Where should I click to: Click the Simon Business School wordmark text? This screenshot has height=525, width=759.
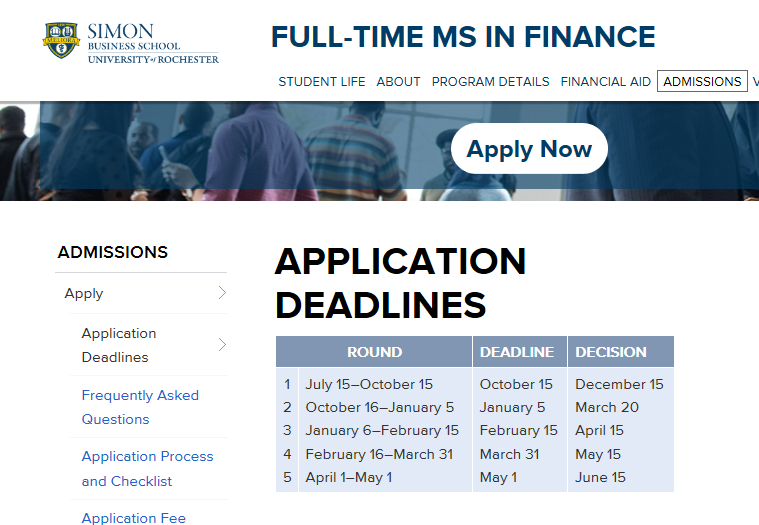point(152,43)
